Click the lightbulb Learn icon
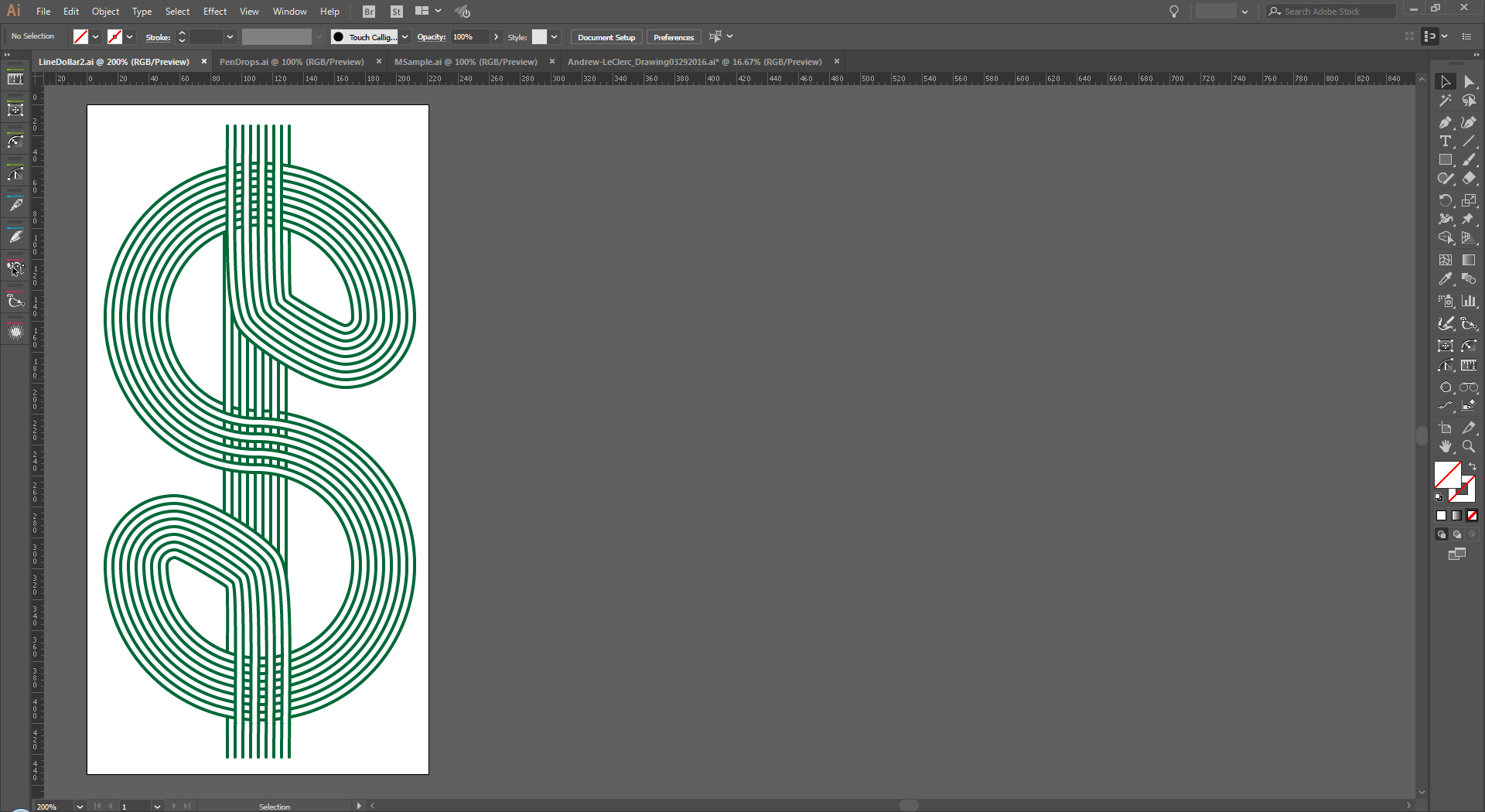 (x=1174, y=12)
